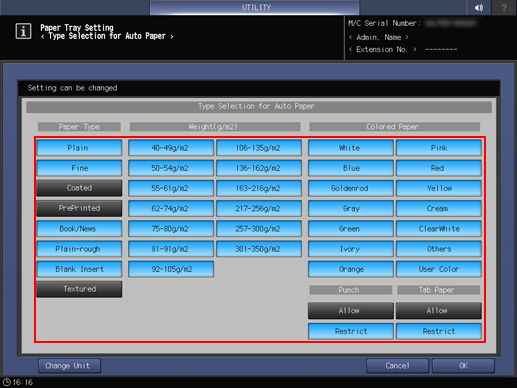Enable the Textured paper type
Viewport: 517px width, 388px height.
point(79,289)
